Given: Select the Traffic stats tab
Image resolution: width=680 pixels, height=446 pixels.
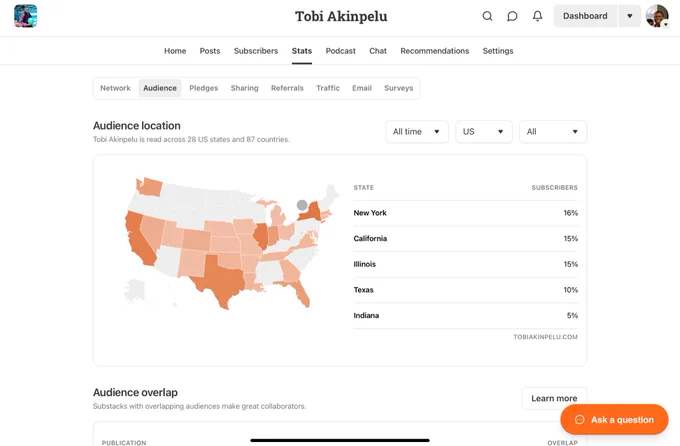Looking at the screenshot, I should point(328,88).
